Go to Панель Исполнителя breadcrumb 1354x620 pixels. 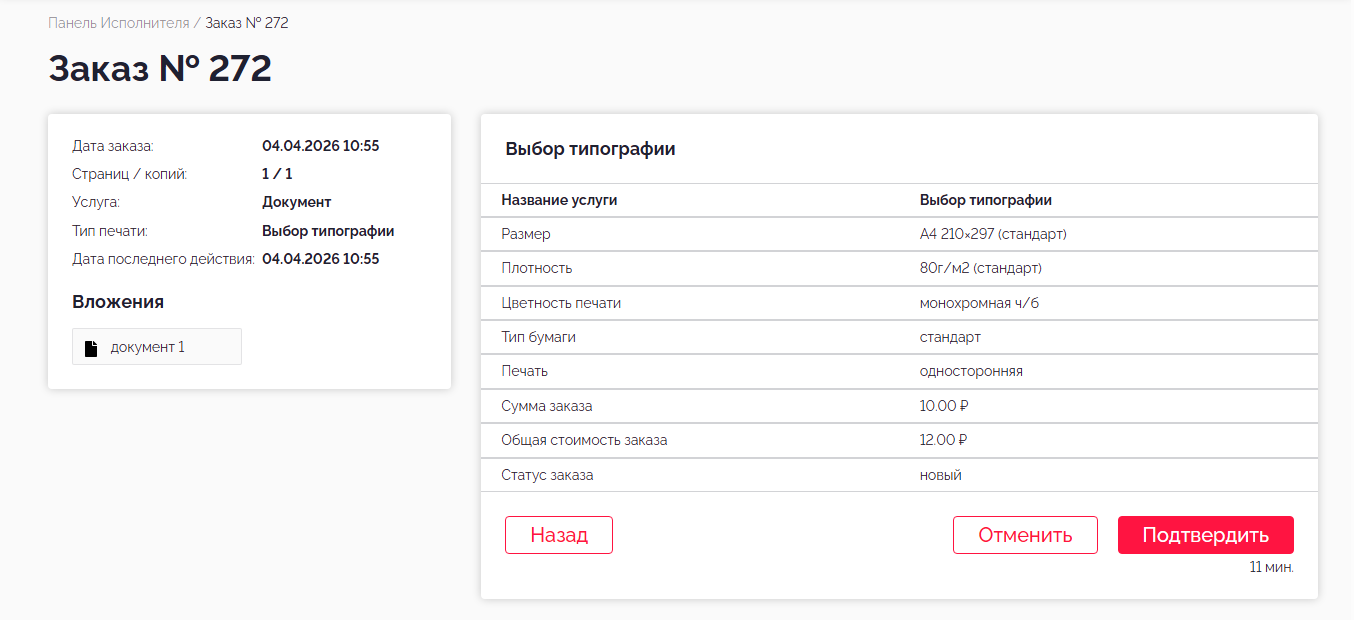click(118, 22)
